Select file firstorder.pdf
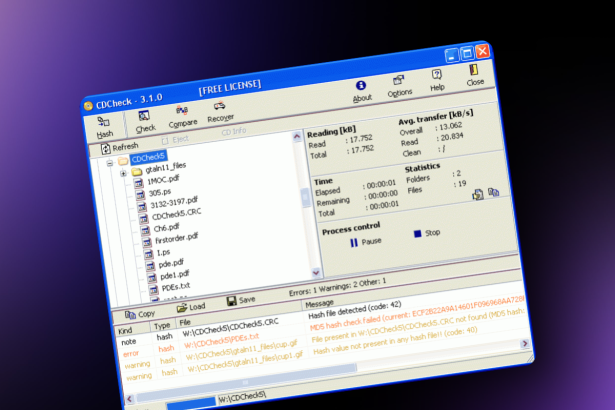The width and height of the screenshot is (615, 410). click(x=176, y=238)
